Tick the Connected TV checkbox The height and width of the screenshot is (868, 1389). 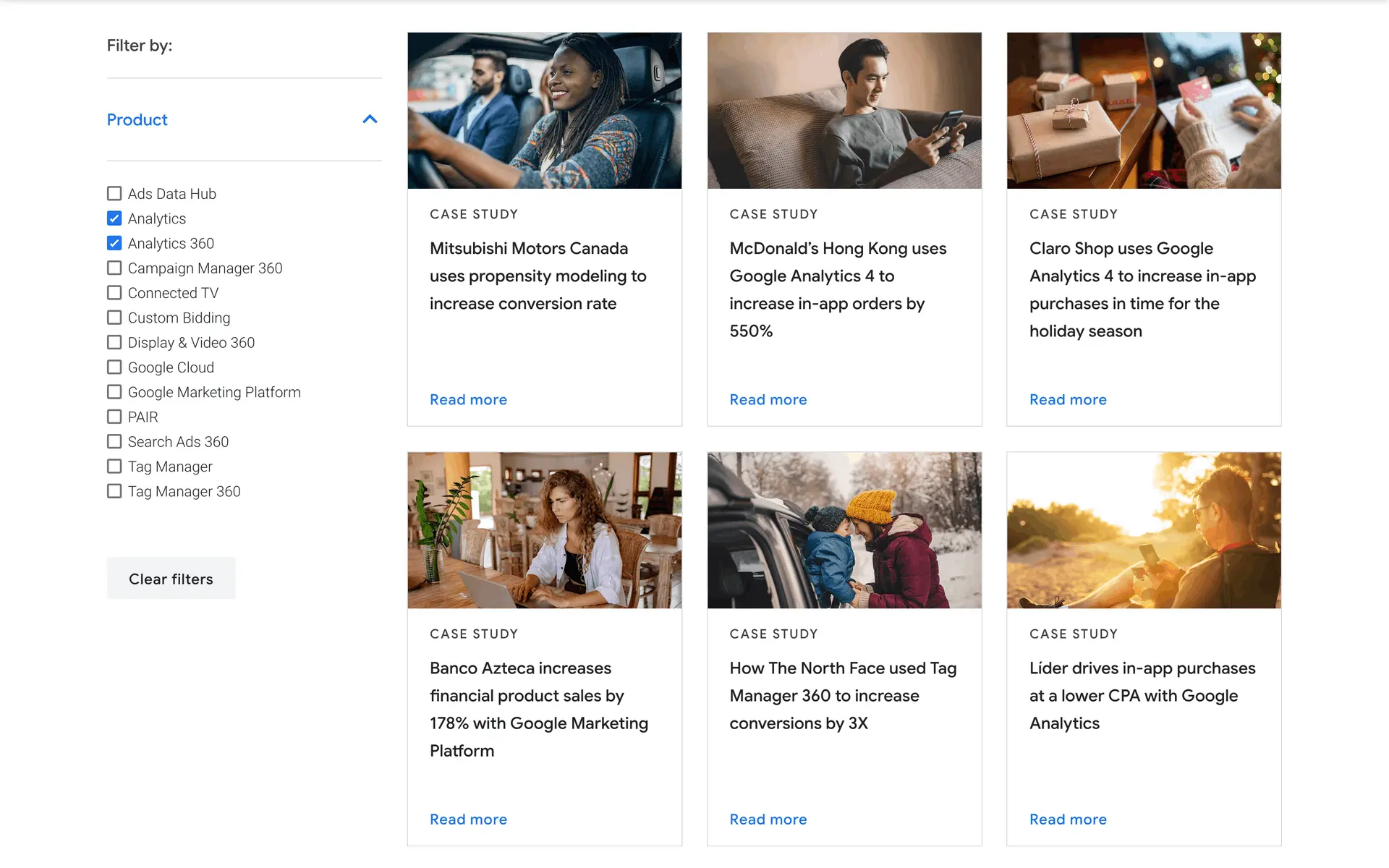(114, 293)
